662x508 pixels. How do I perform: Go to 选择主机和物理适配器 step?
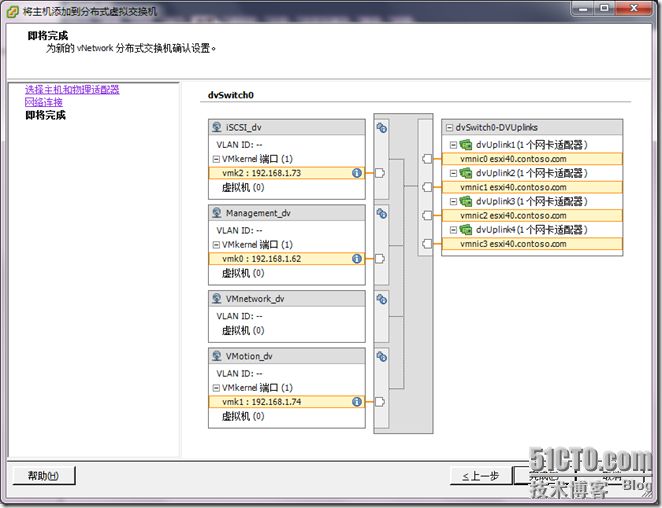point(72,90)
